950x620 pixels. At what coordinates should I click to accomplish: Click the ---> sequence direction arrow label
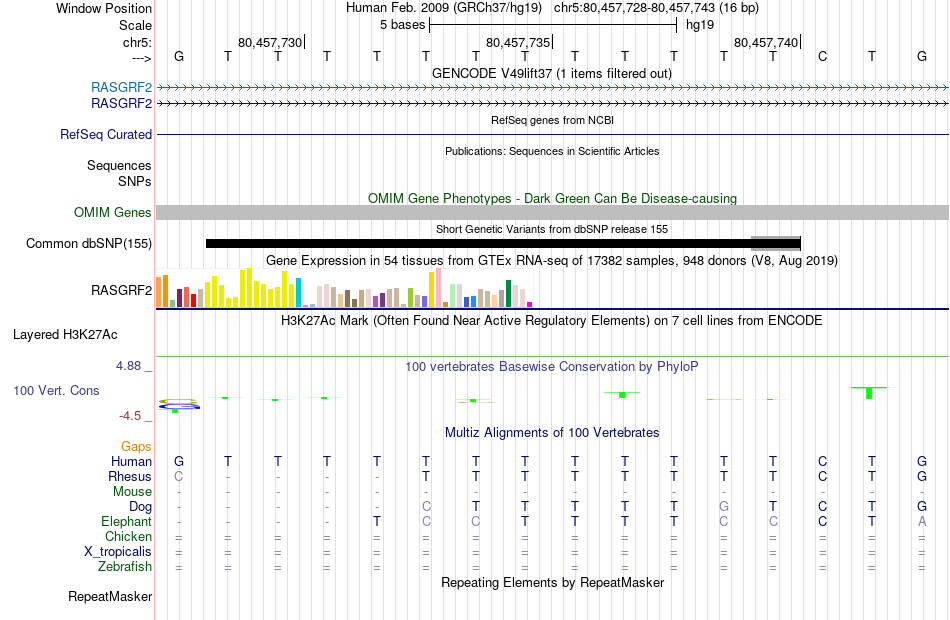pyautogui.click(x=142, y=58)
